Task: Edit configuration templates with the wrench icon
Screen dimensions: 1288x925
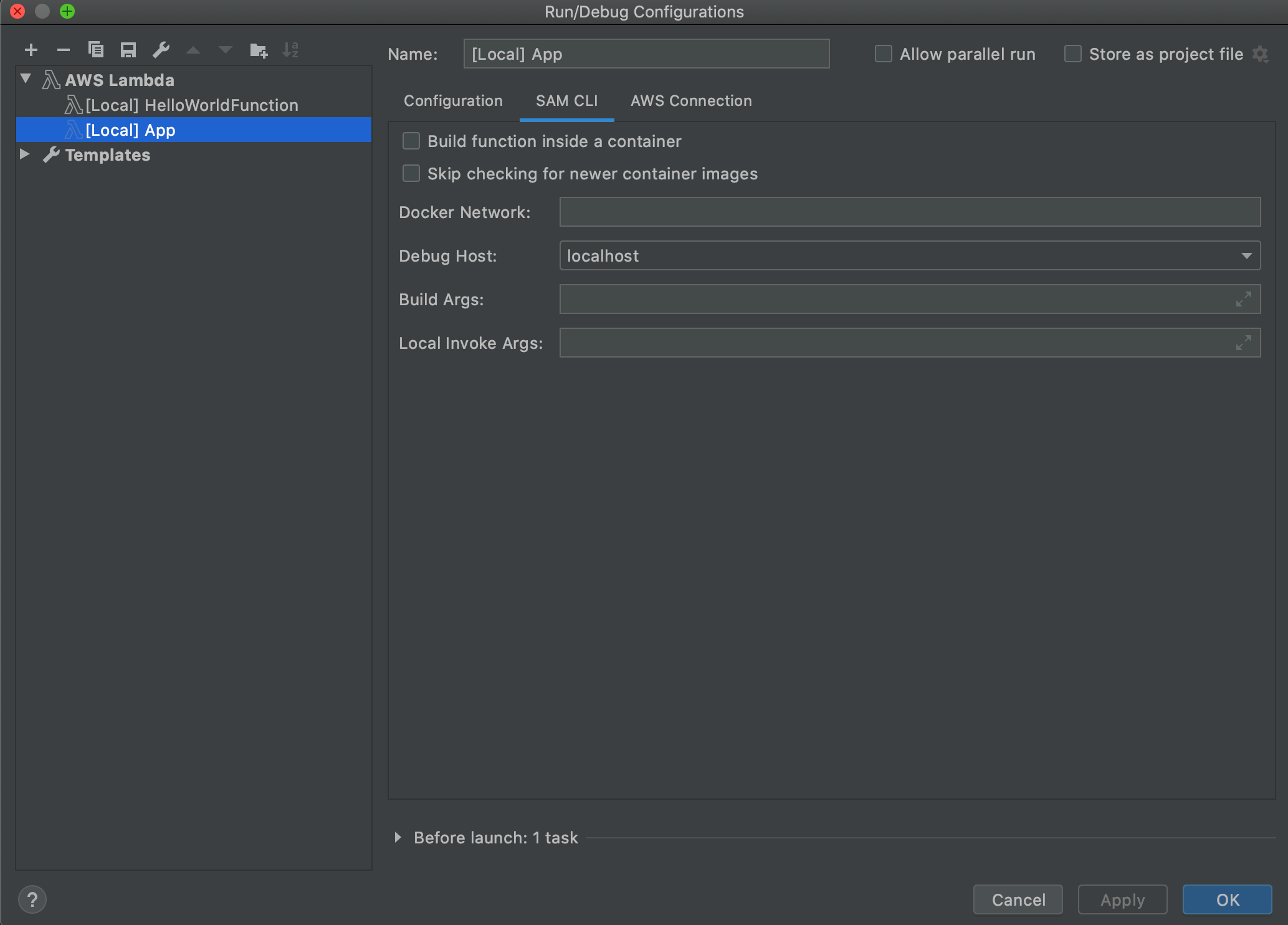Action: [161, 50]
